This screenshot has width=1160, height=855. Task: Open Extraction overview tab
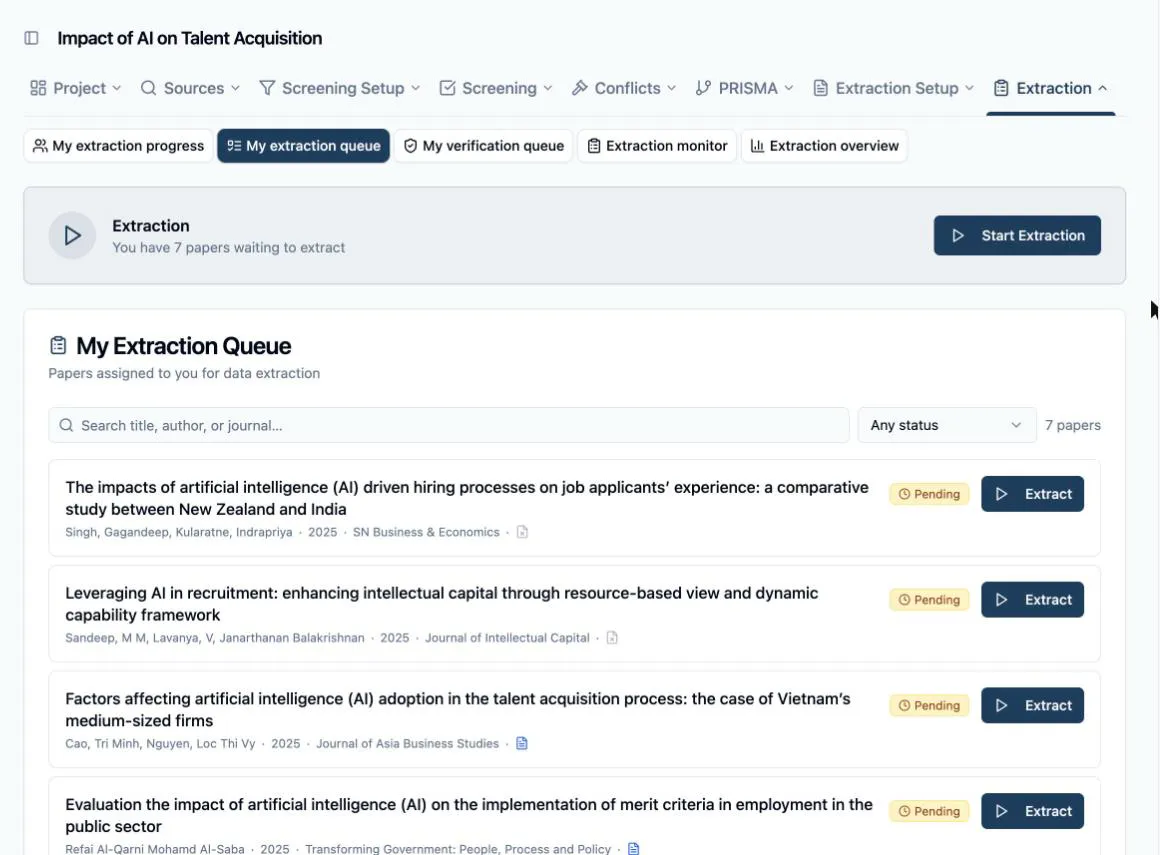(824, 146)
